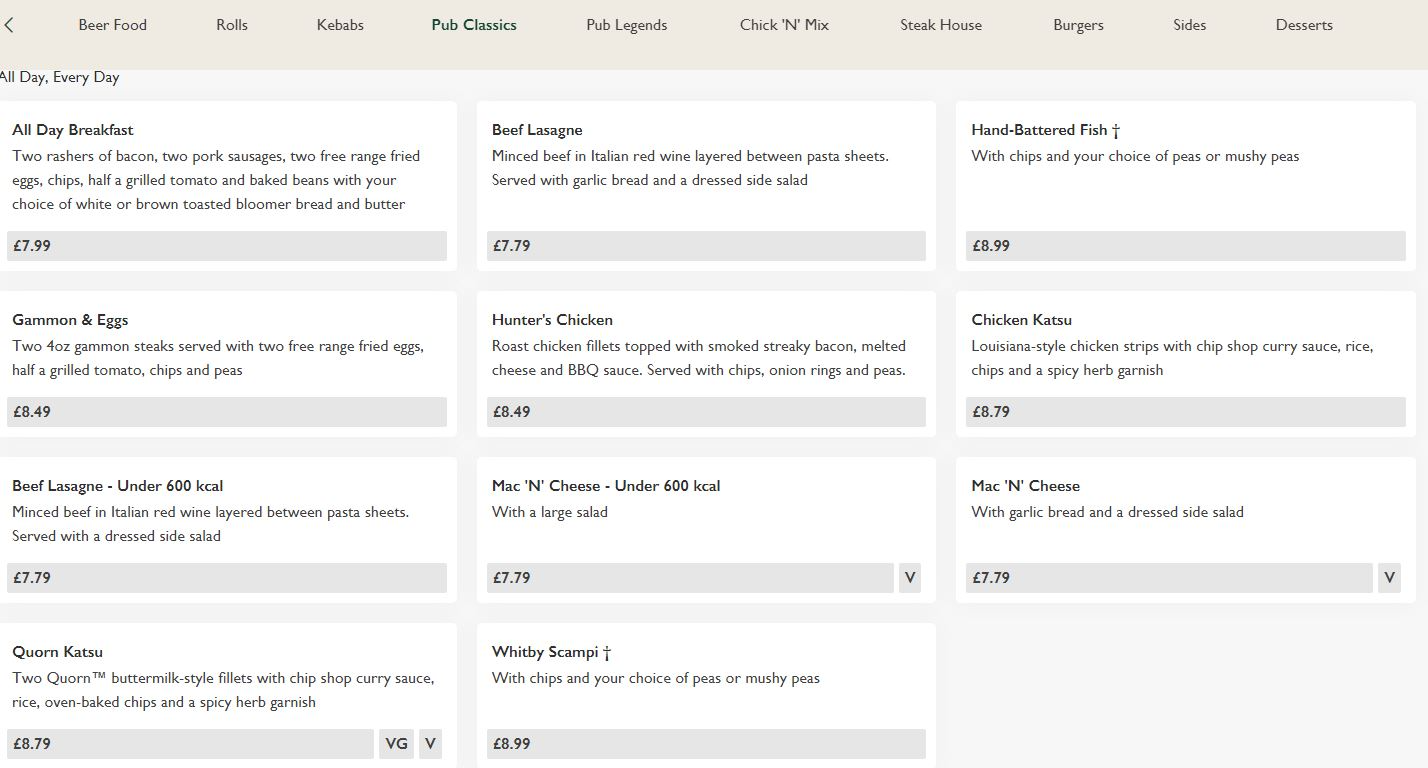Go to the Kebabs tab
This screenshot has width=1428, height=768.
(340, 25)
